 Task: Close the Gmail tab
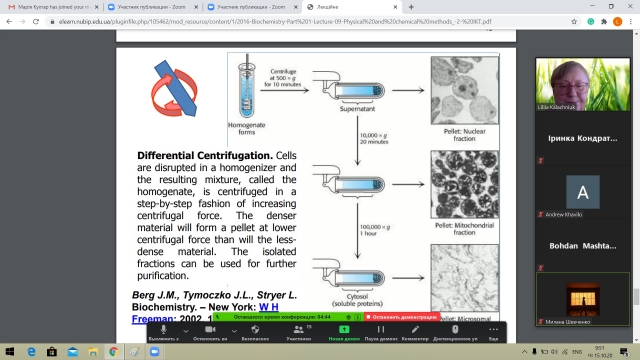pyautogui.click(x=97, y=7)
